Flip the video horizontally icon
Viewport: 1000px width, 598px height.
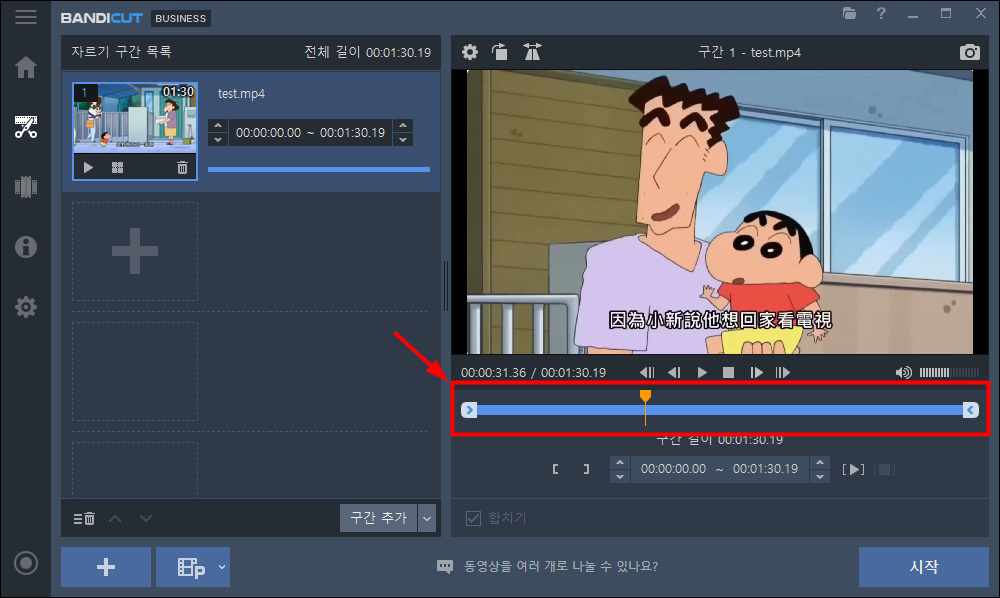[x=532, y=52]
